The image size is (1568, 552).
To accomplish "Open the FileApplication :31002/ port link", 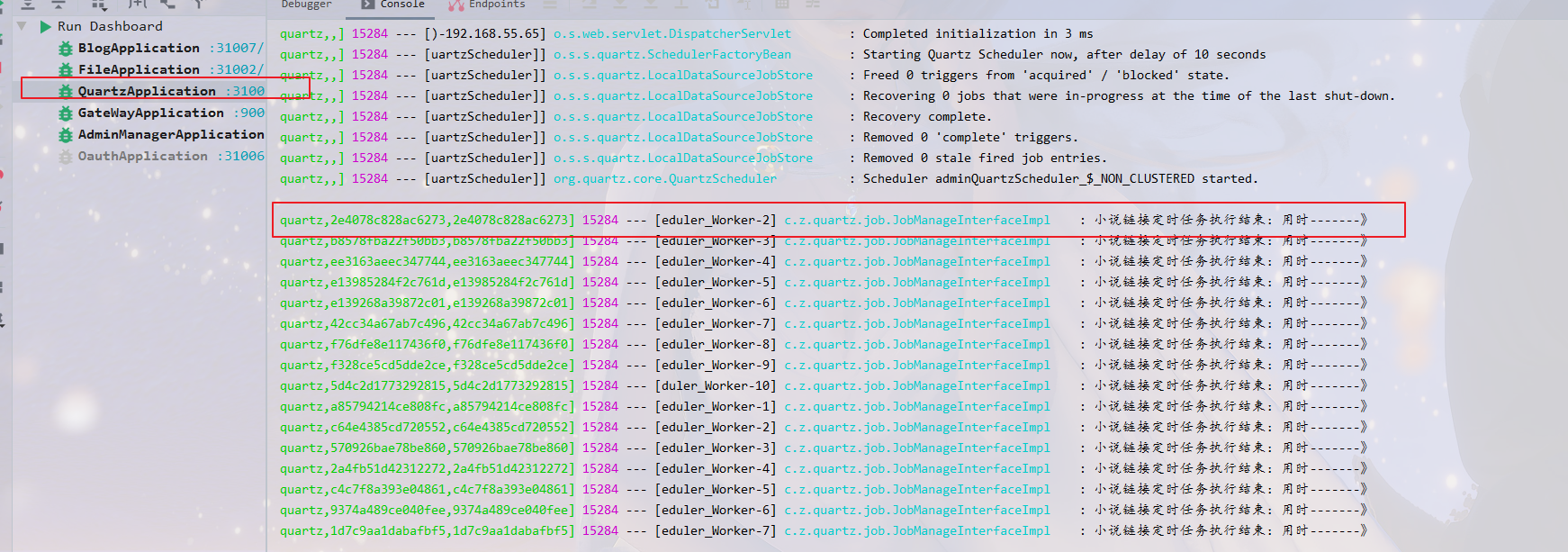I will (237, 69).
